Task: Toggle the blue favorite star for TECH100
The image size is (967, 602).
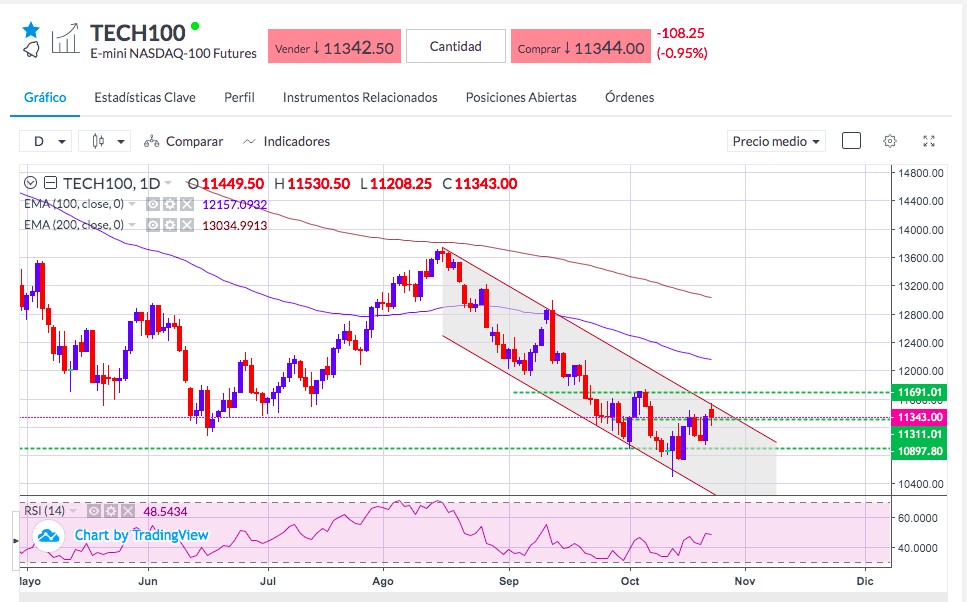Action: pos(31,30)
